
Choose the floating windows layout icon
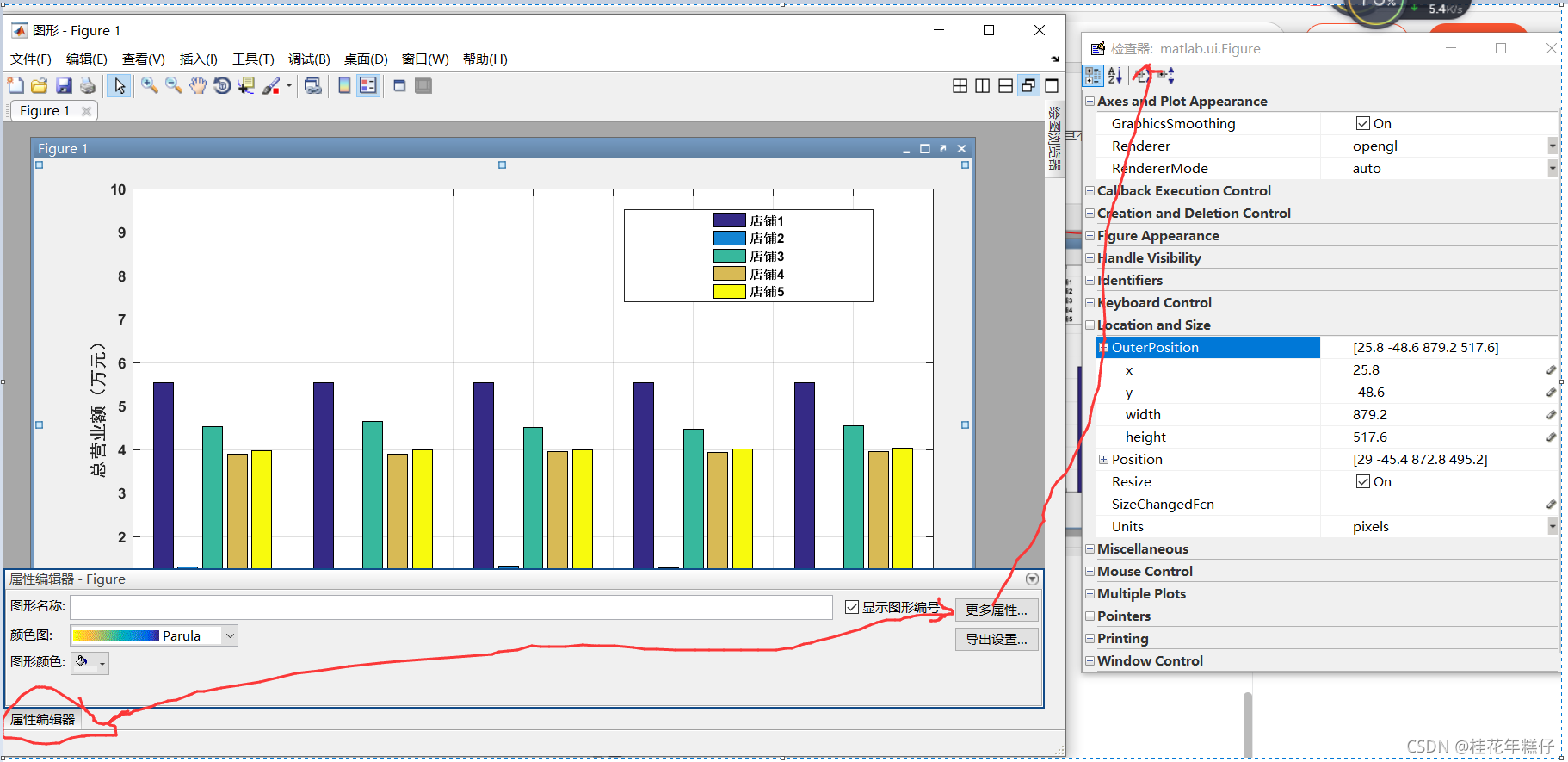[1028, 85]
